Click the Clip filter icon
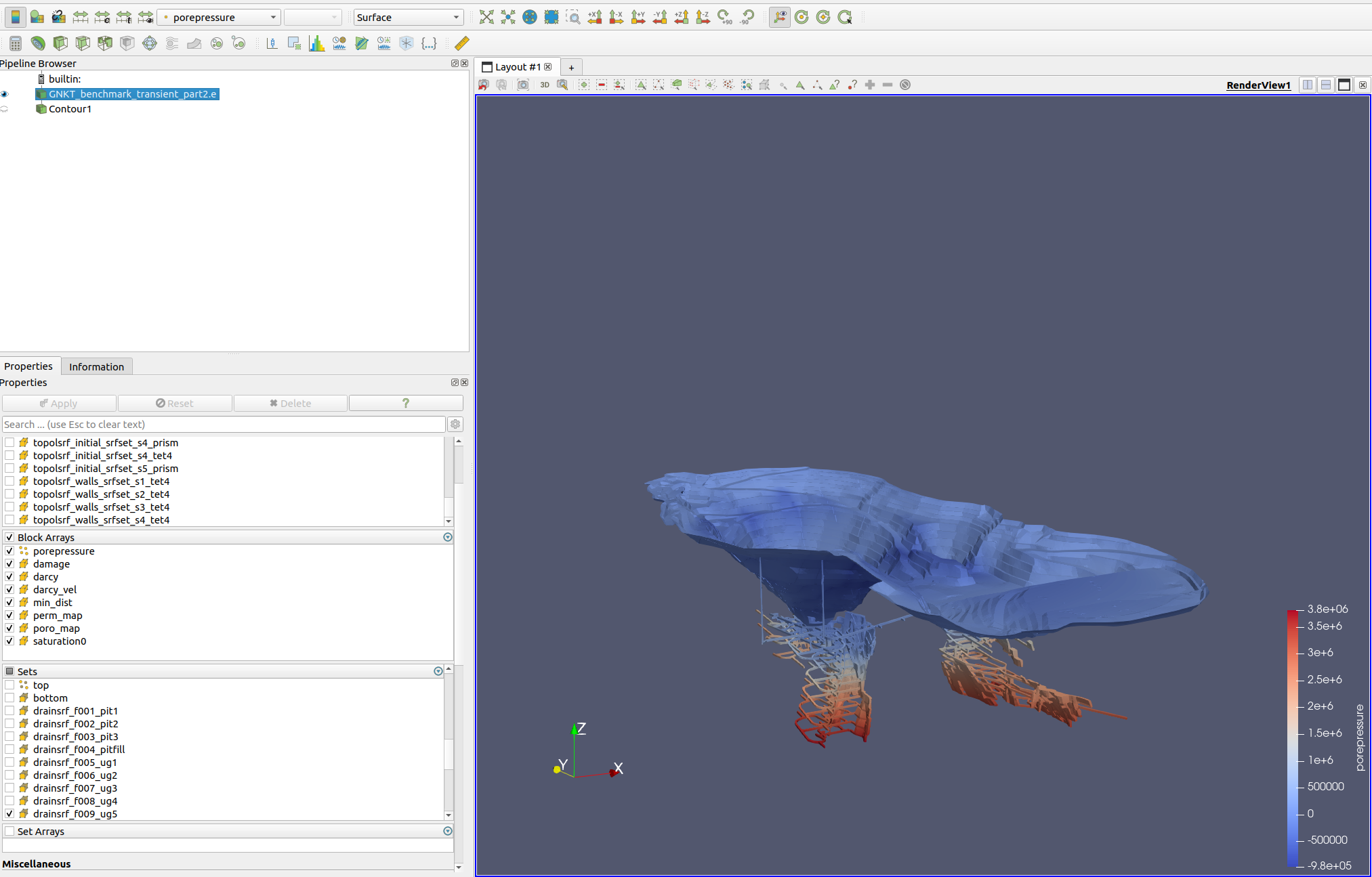 [60, 43]
